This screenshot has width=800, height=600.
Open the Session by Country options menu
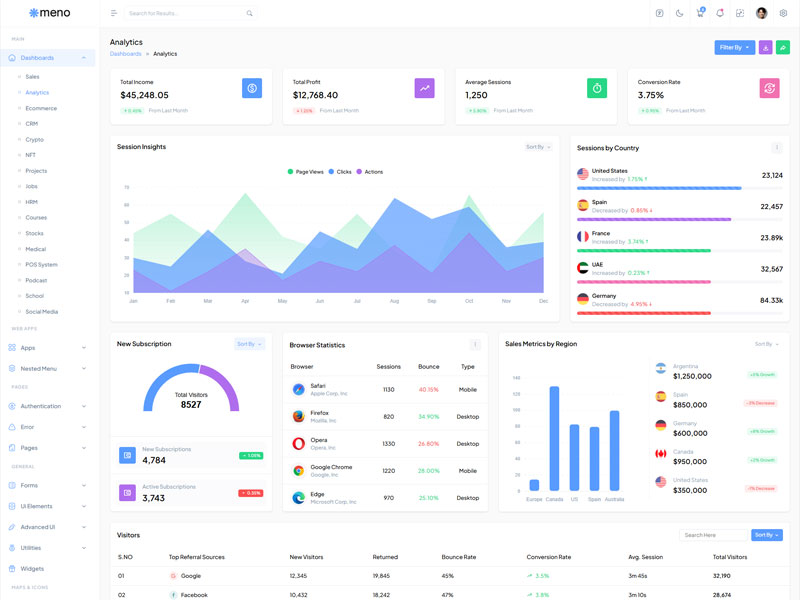[777, 148]
